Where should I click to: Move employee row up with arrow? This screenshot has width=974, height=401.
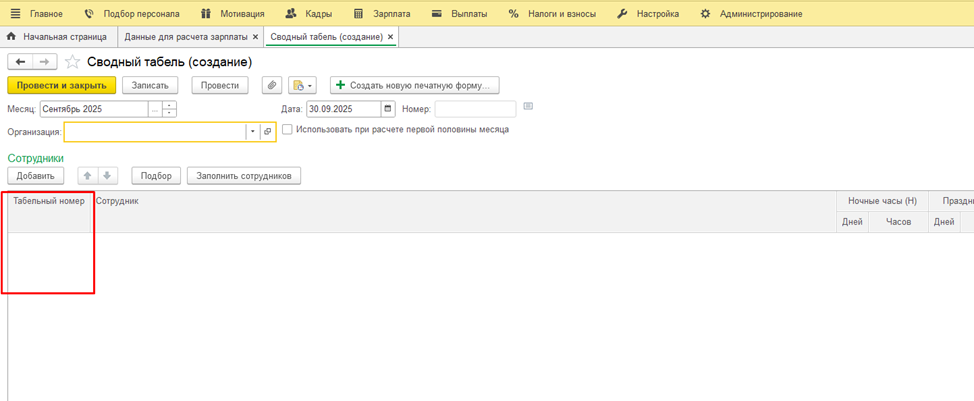[88, 176]
